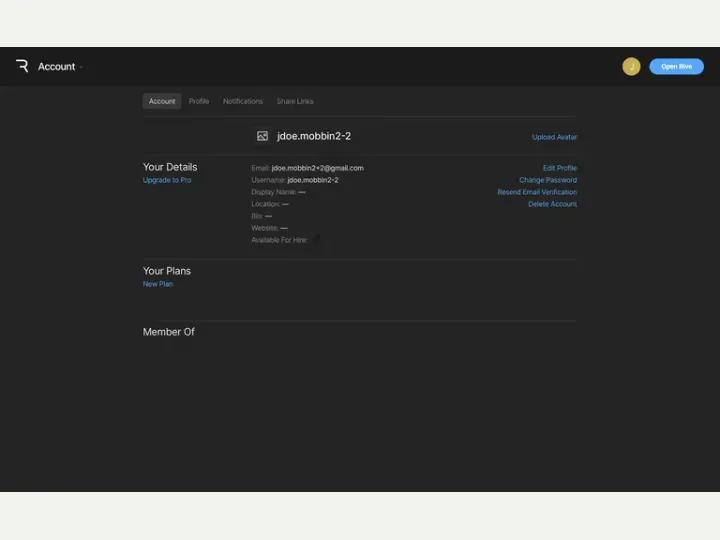The image size is (720, 540).
Task: Go to the Share Links tab
Action: 295,101
